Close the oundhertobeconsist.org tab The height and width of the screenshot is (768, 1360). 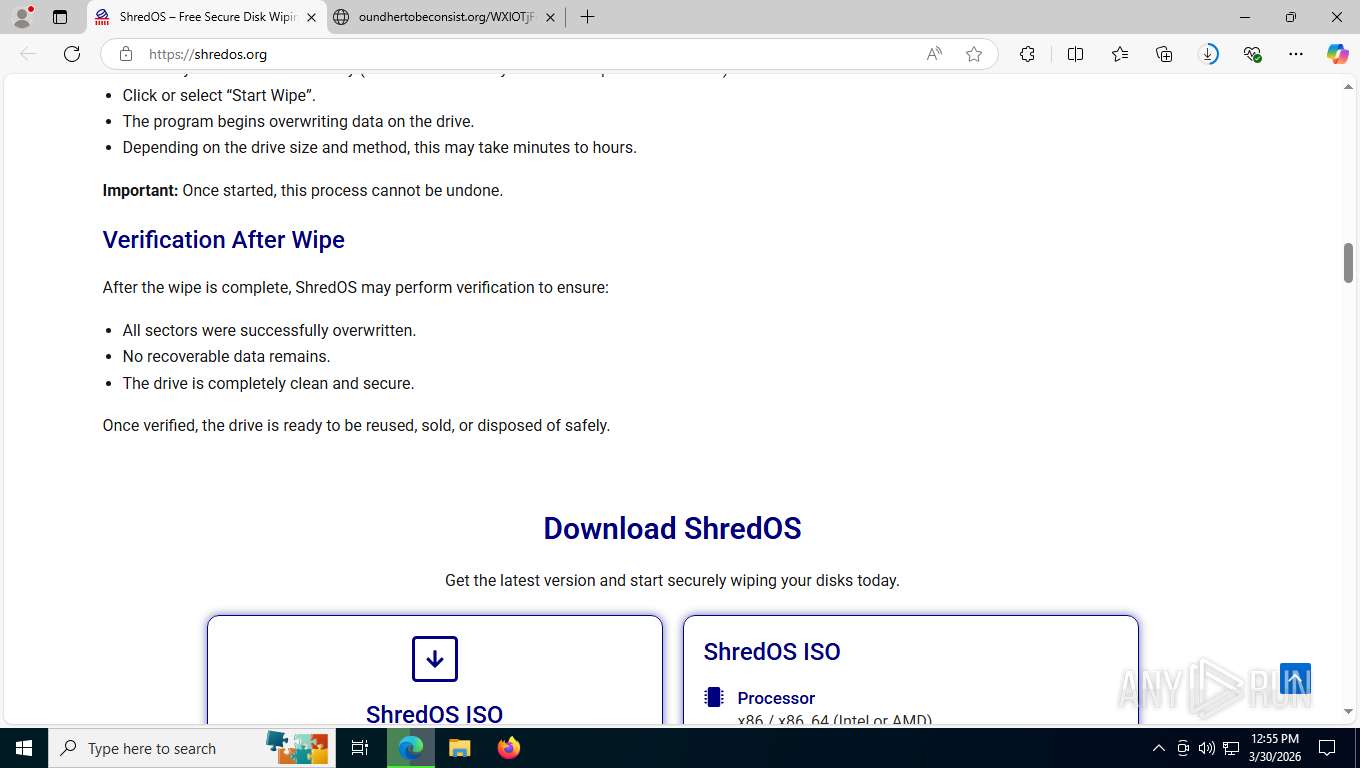pyautogui.click(x=550, y=17)
